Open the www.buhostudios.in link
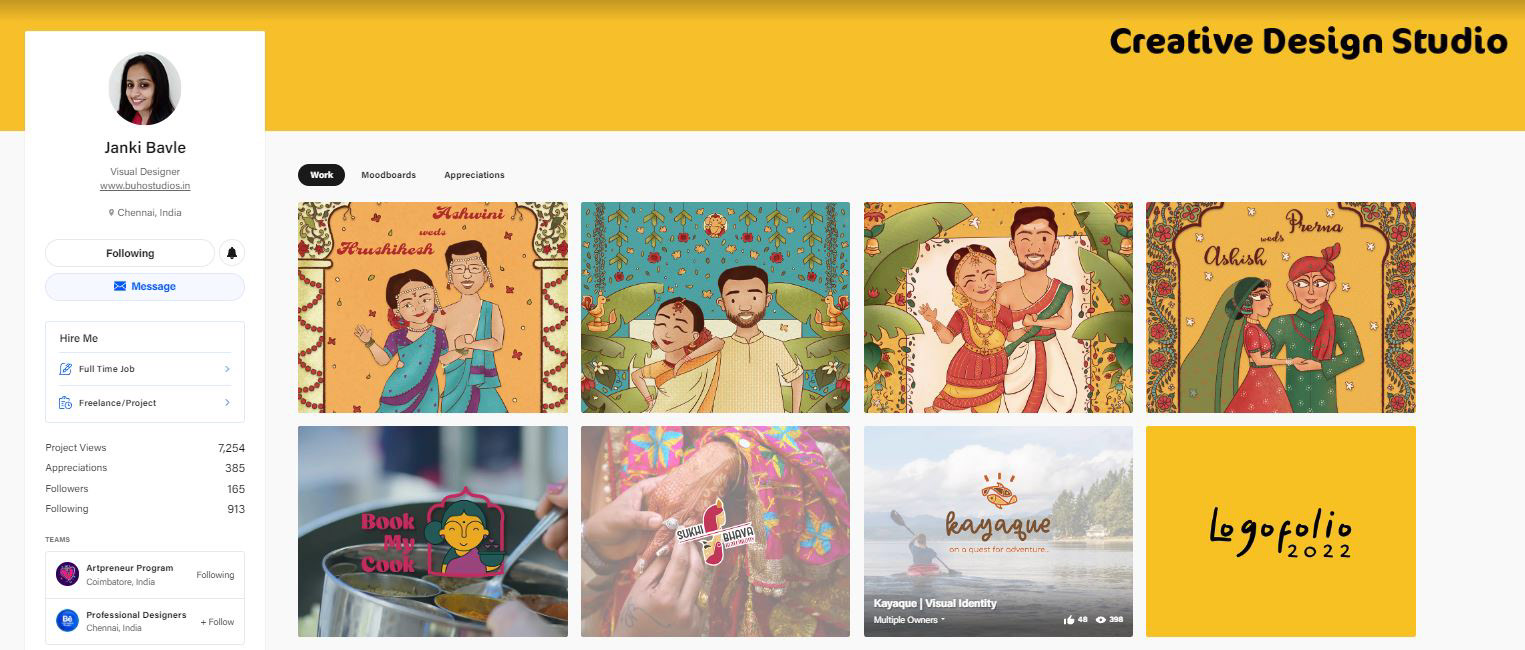1525x650 pixels. coord(145,186)
